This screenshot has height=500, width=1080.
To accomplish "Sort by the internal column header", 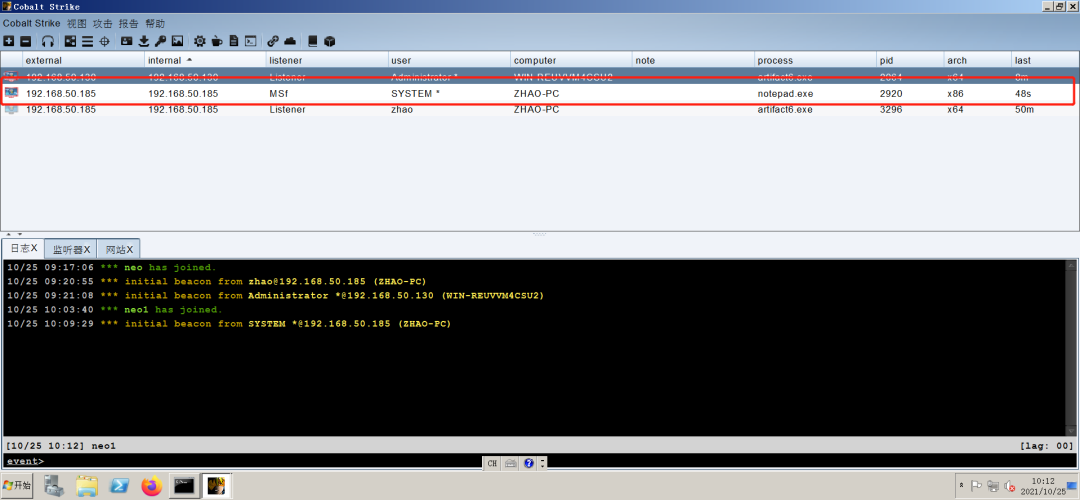I will coord(205,60).
